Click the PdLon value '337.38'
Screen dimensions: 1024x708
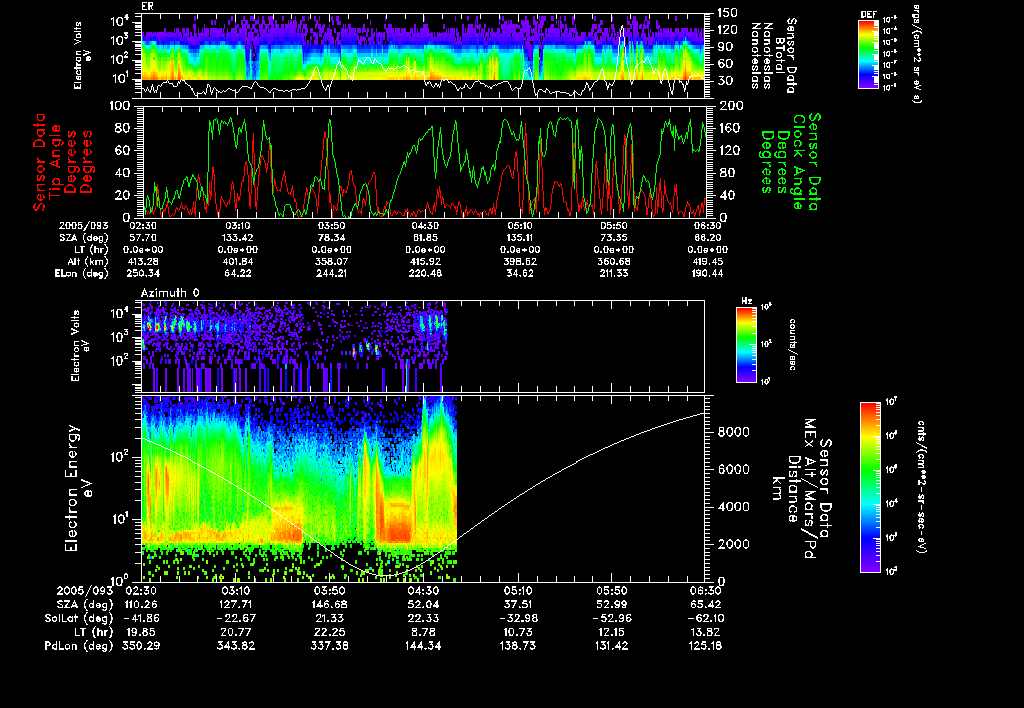click(x=330, y=646)
